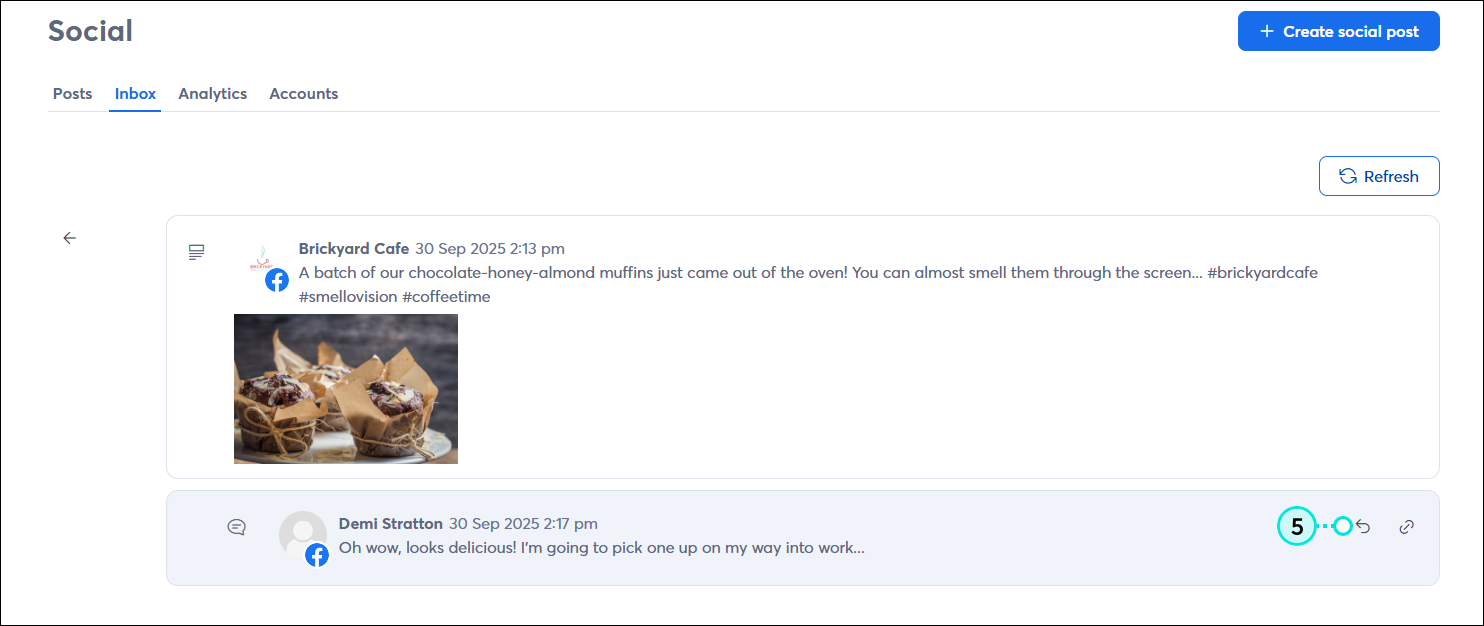Click the comment bubble icon beside Demi Stratton
1484x626 pixels.
point(237,527)
